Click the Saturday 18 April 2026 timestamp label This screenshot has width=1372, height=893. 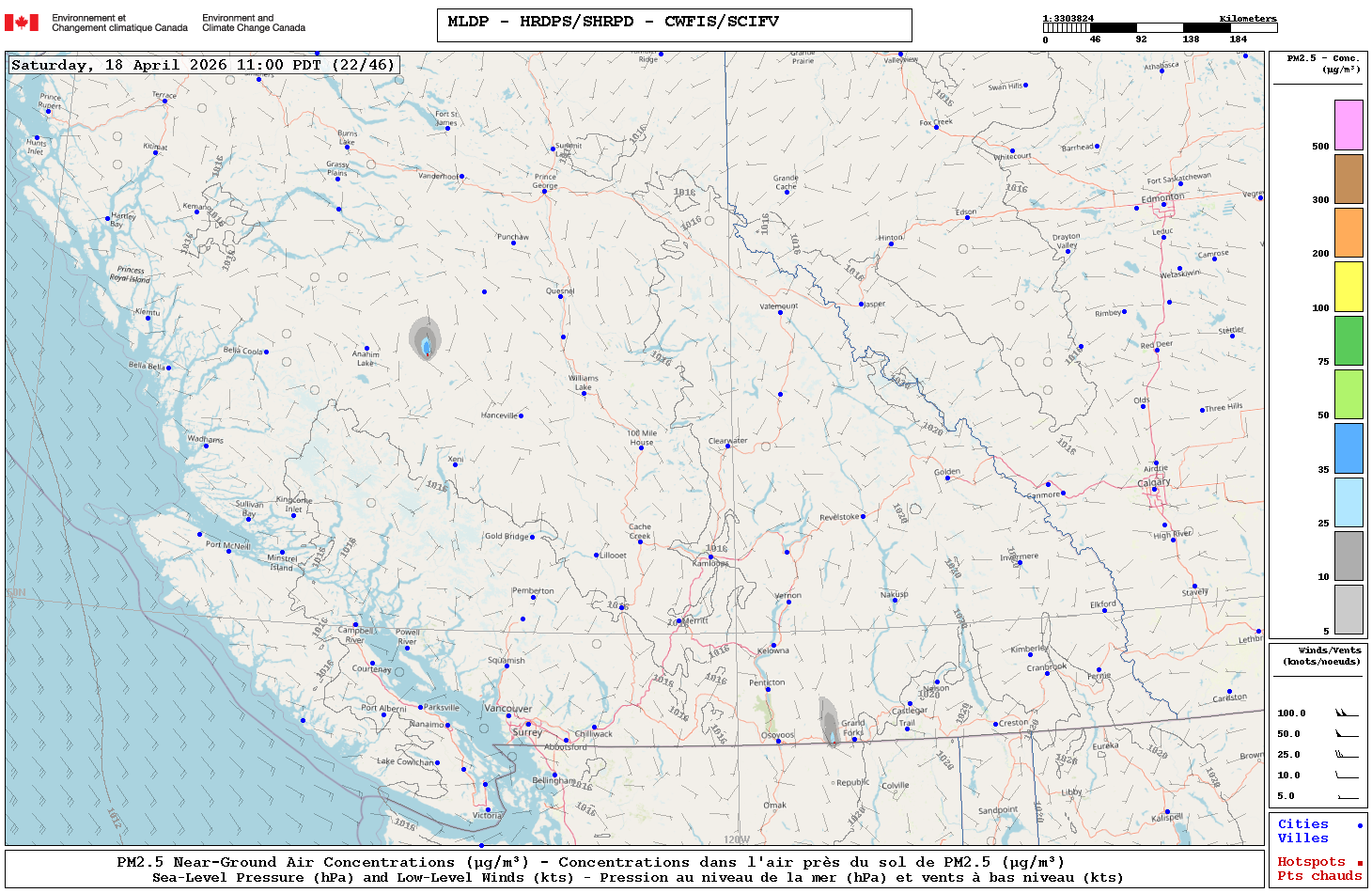coord(203,65)
